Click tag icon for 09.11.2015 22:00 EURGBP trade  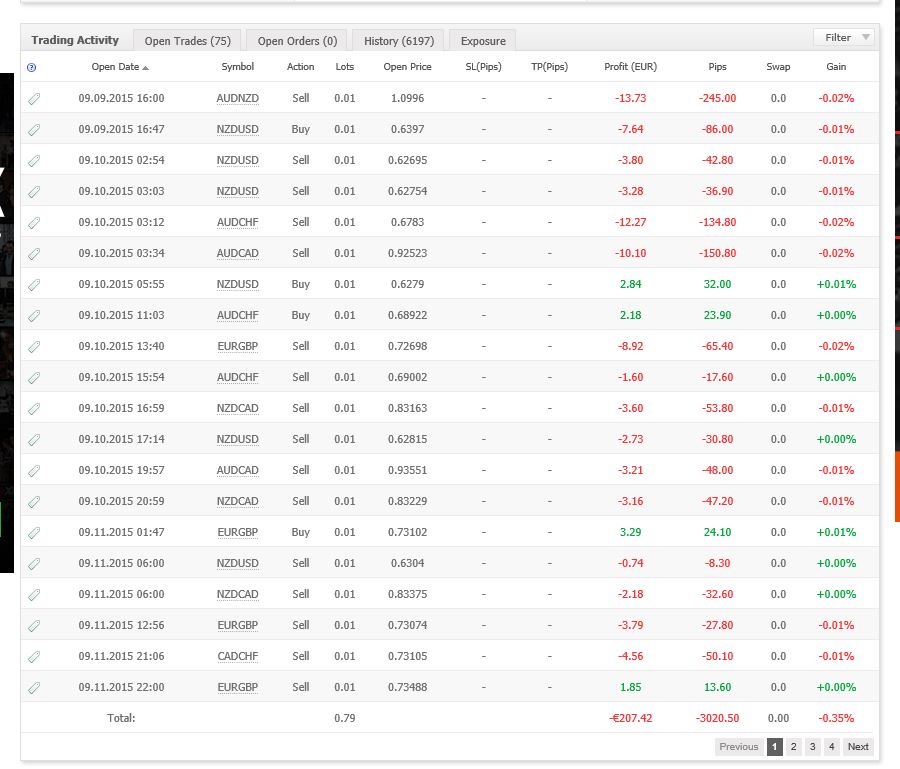(x=34, y=687)
